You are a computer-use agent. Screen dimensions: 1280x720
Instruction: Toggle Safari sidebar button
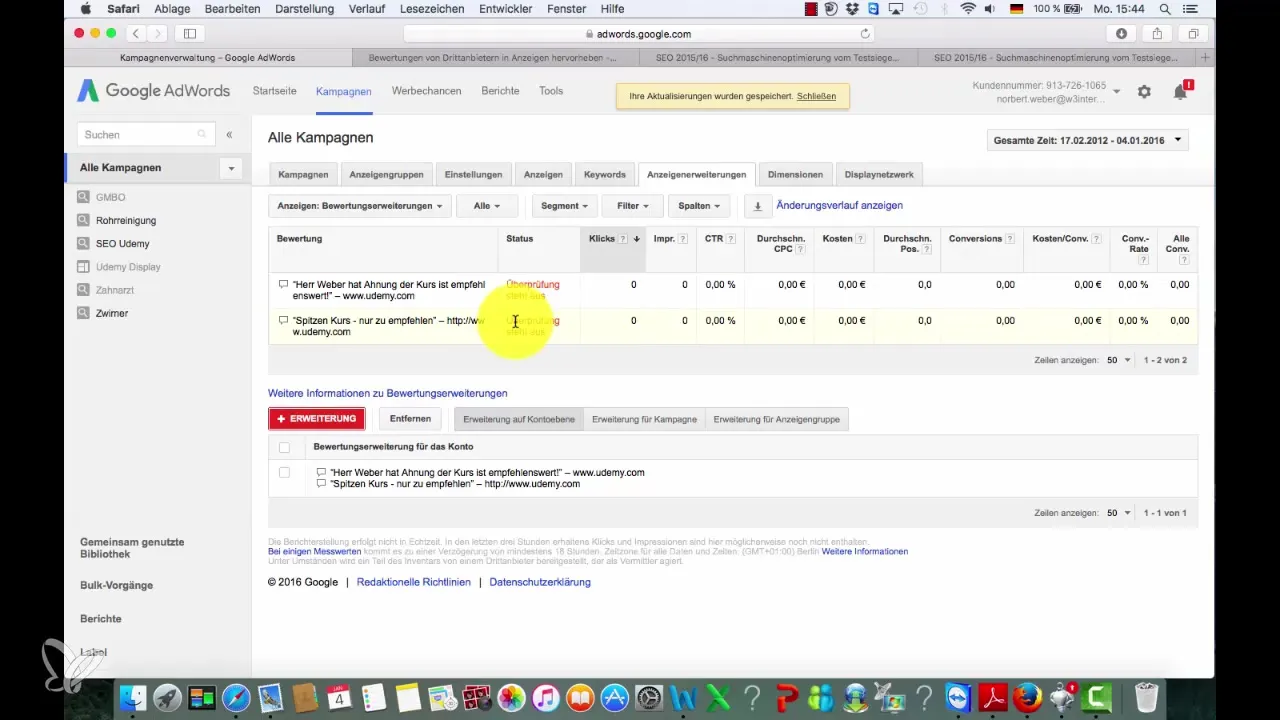point(188,33)
